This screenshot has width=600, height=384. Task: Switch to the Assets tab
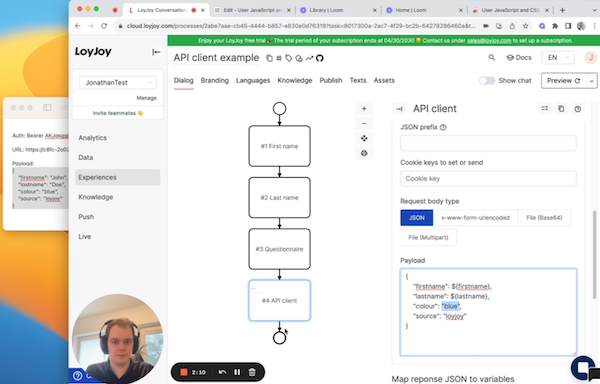384,80
